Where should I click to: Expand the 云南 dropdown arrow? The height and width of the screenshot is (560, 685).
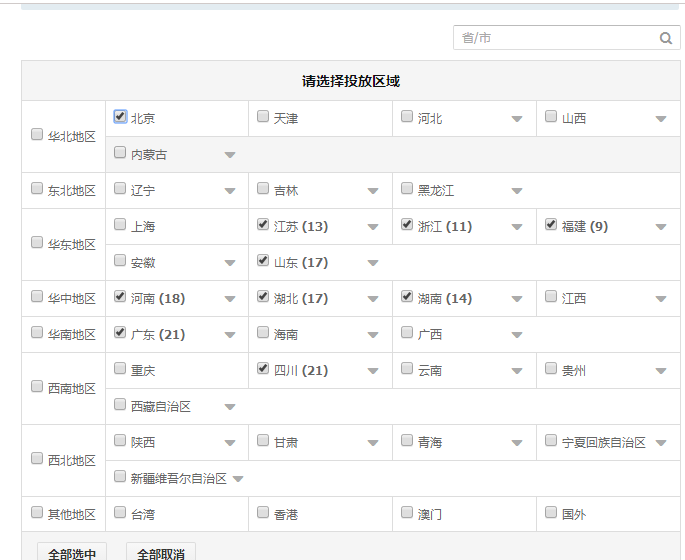pyautogui.click(x=517, y=371)
